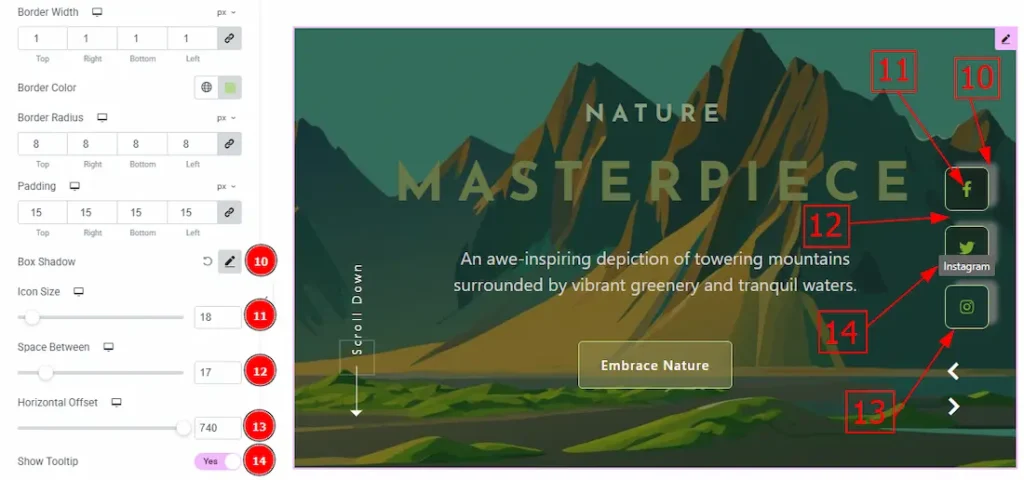Screen dimensions: 1024x480
Task: Click the pink edit pencil on slider
Action: pos(1005,39)
